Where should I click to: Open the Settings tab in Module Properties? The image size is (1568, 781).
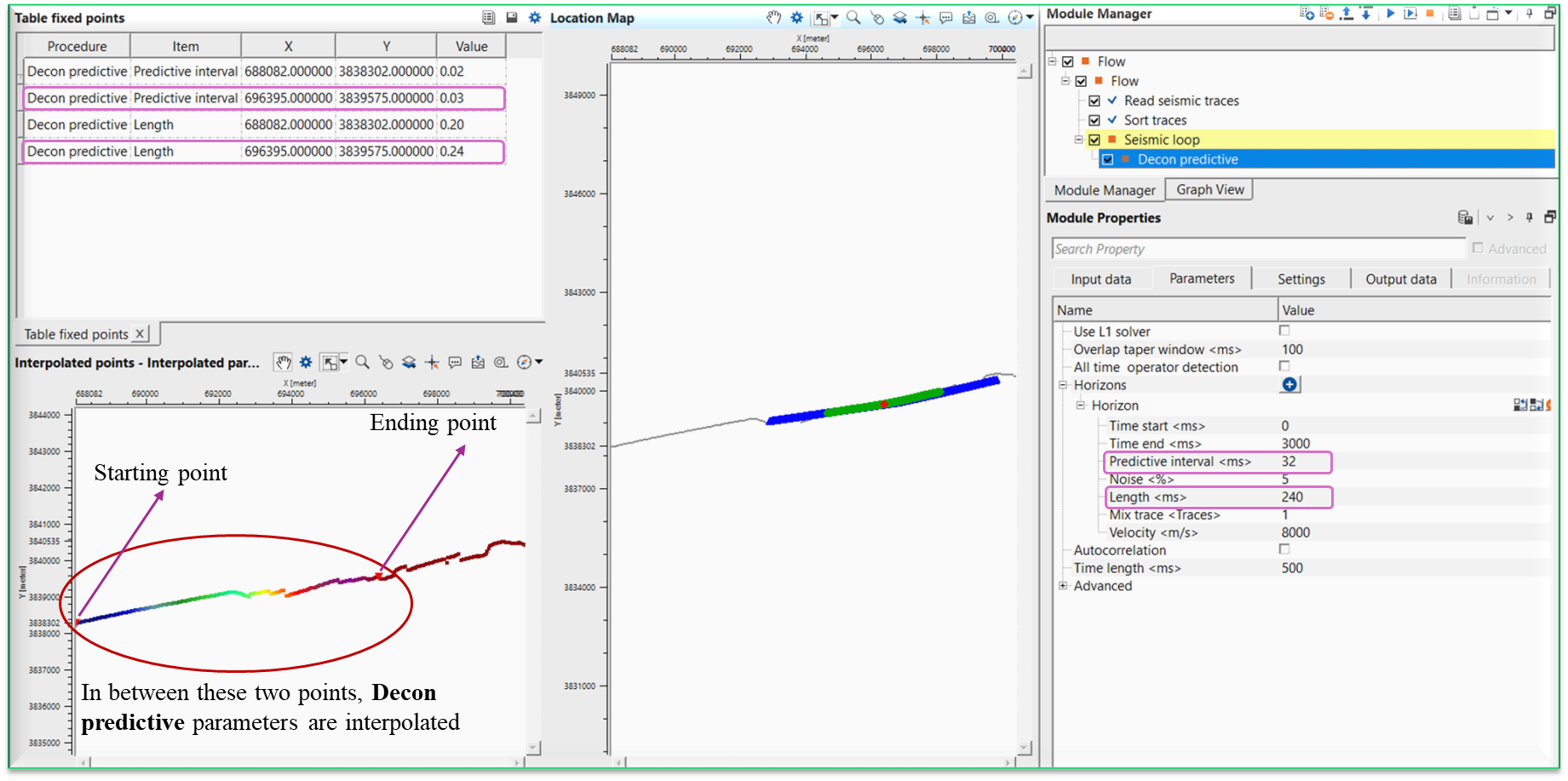[1301, 279]
